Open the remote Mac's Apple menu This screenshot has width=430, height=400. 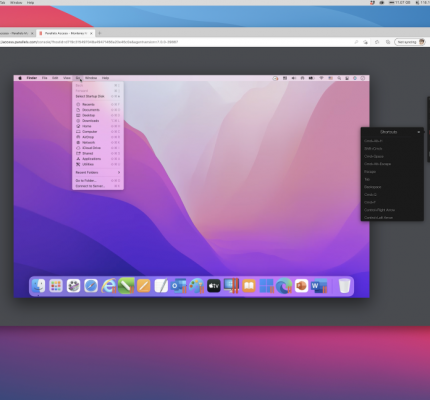click(20, 78)
